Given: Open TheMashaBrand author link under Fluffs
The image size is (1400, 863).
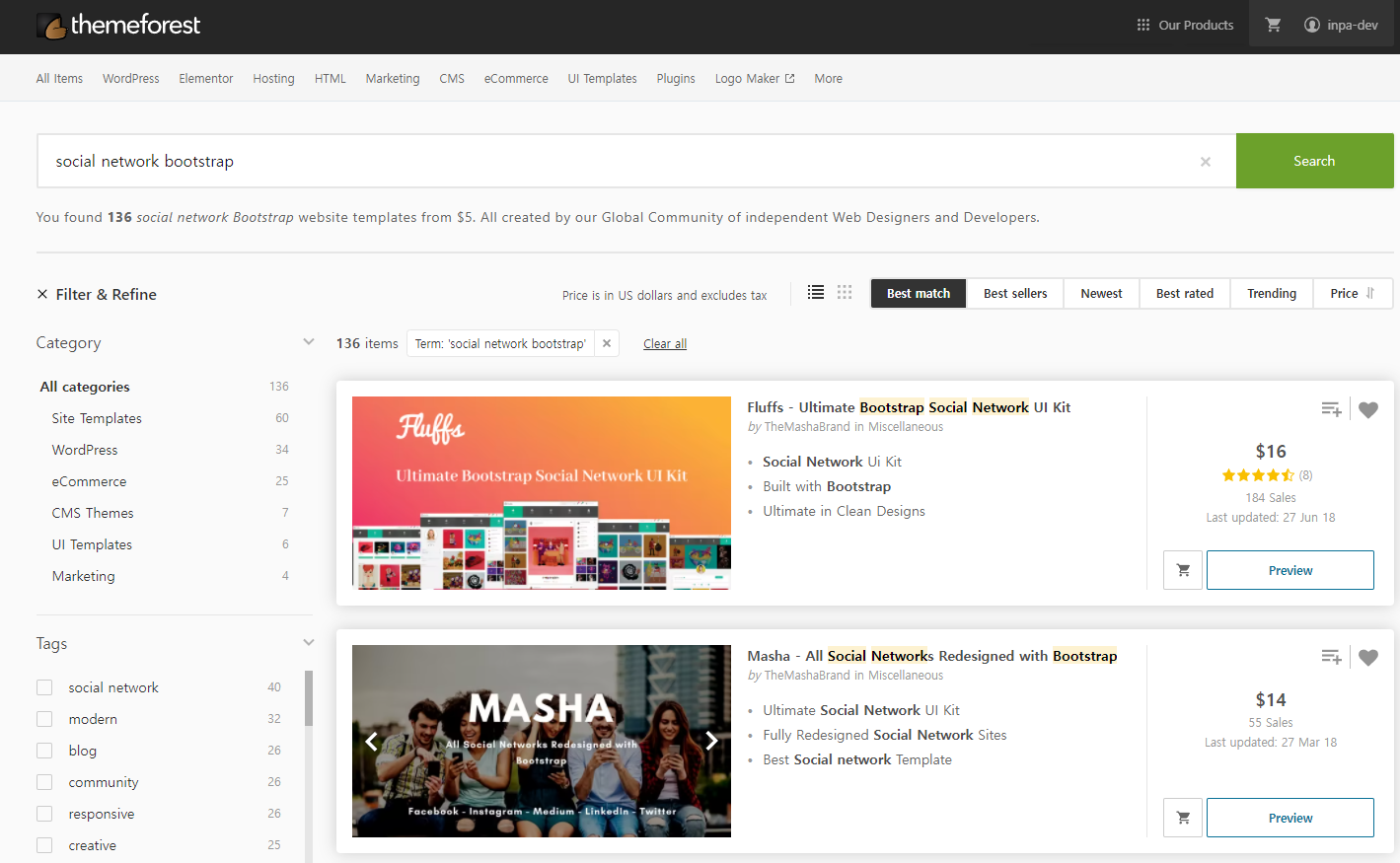Looking at the screenshot, I should [807, 427].
